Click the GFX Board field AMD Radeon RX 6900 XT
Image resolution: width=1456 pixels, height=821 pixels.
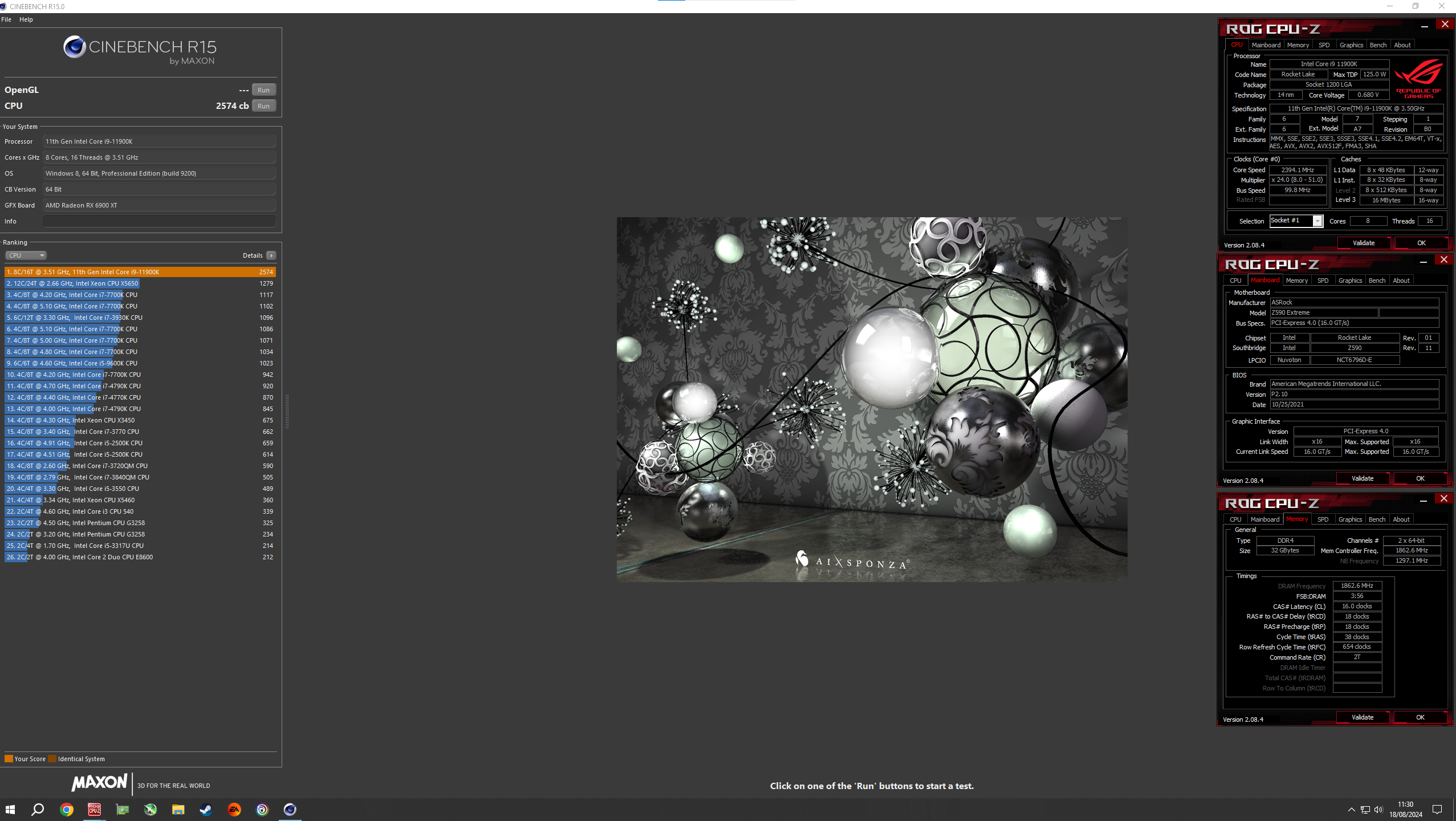click(160, 205)
